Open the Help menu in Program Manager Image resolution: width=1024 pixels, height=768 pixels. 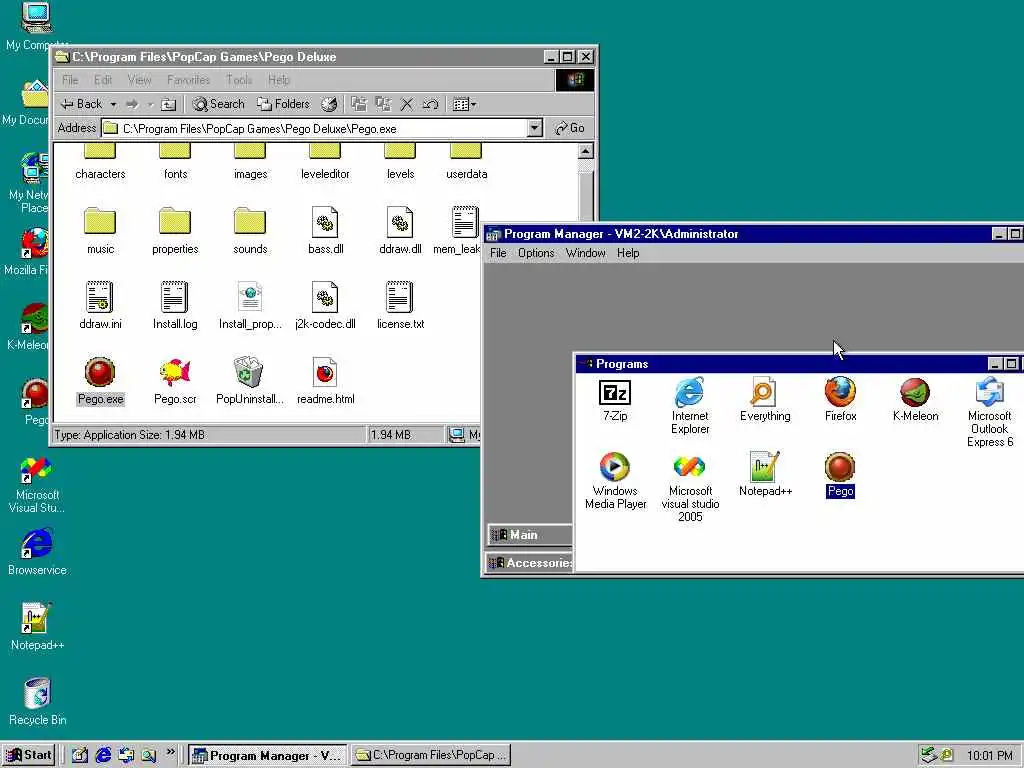pos(628,253)
